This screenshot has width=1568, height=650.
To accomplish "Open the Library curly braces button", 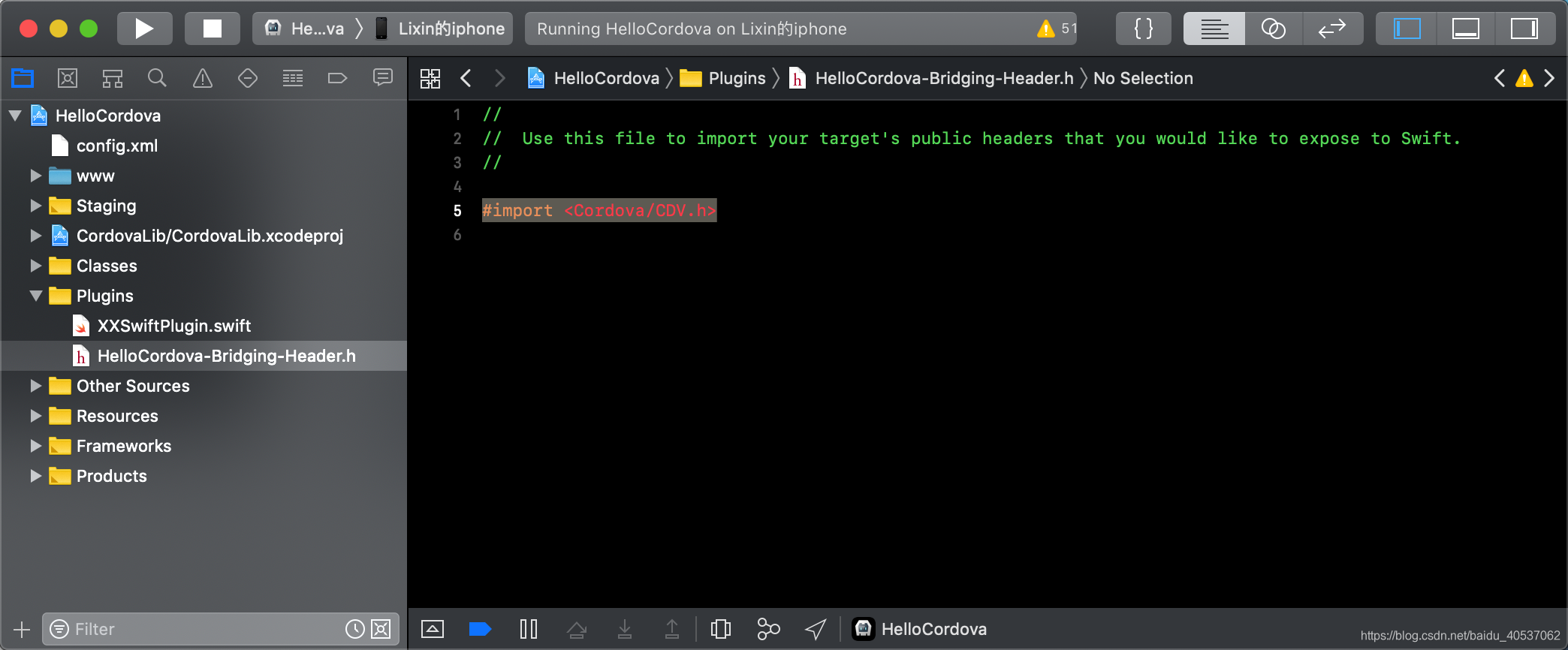I will point(1144,29).
